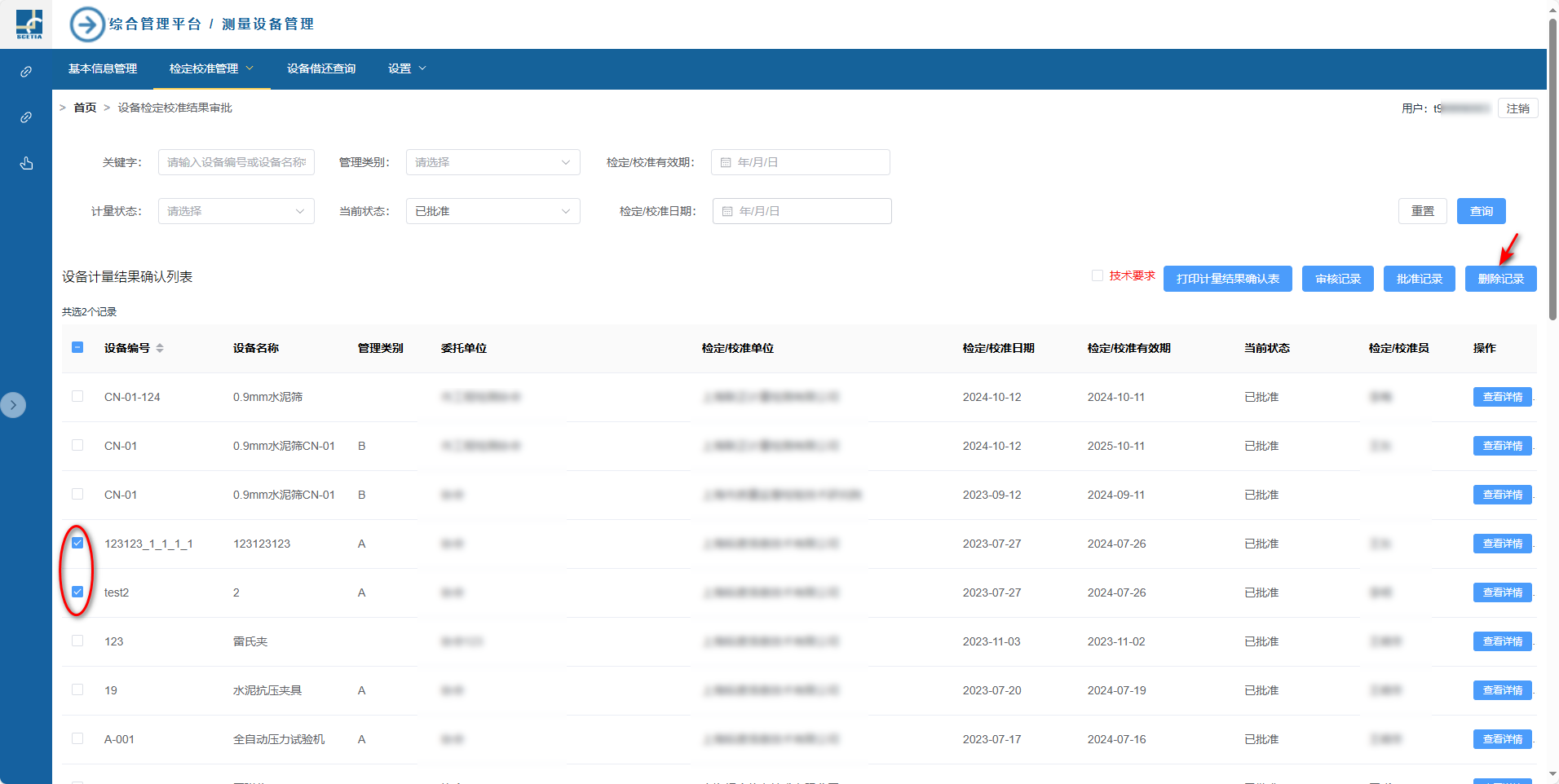Expand the sidebar with the round chevron button

tap(13, 405)
